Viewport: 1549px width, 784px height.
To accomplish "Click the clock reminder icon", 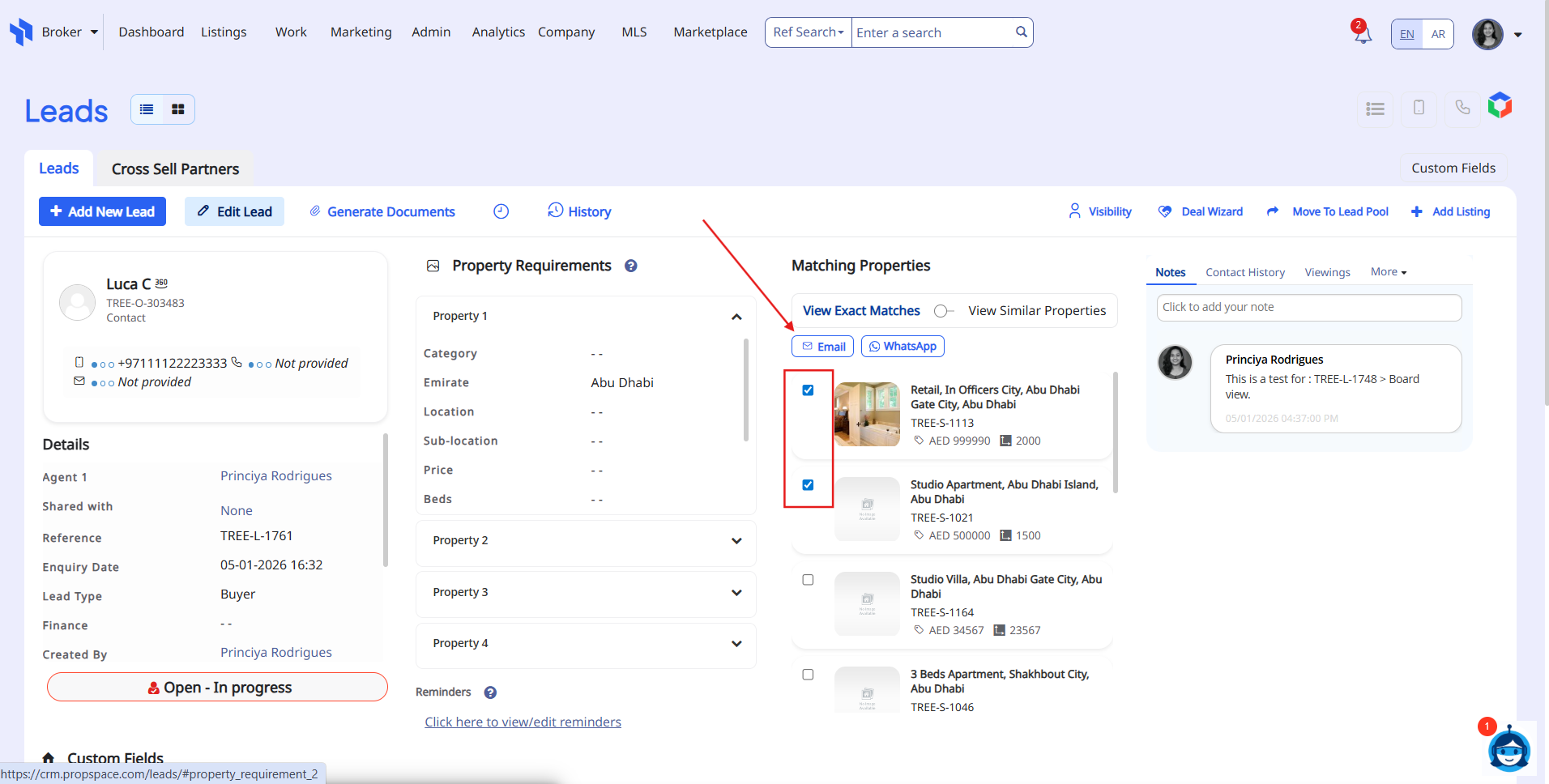I will point(501,211).
